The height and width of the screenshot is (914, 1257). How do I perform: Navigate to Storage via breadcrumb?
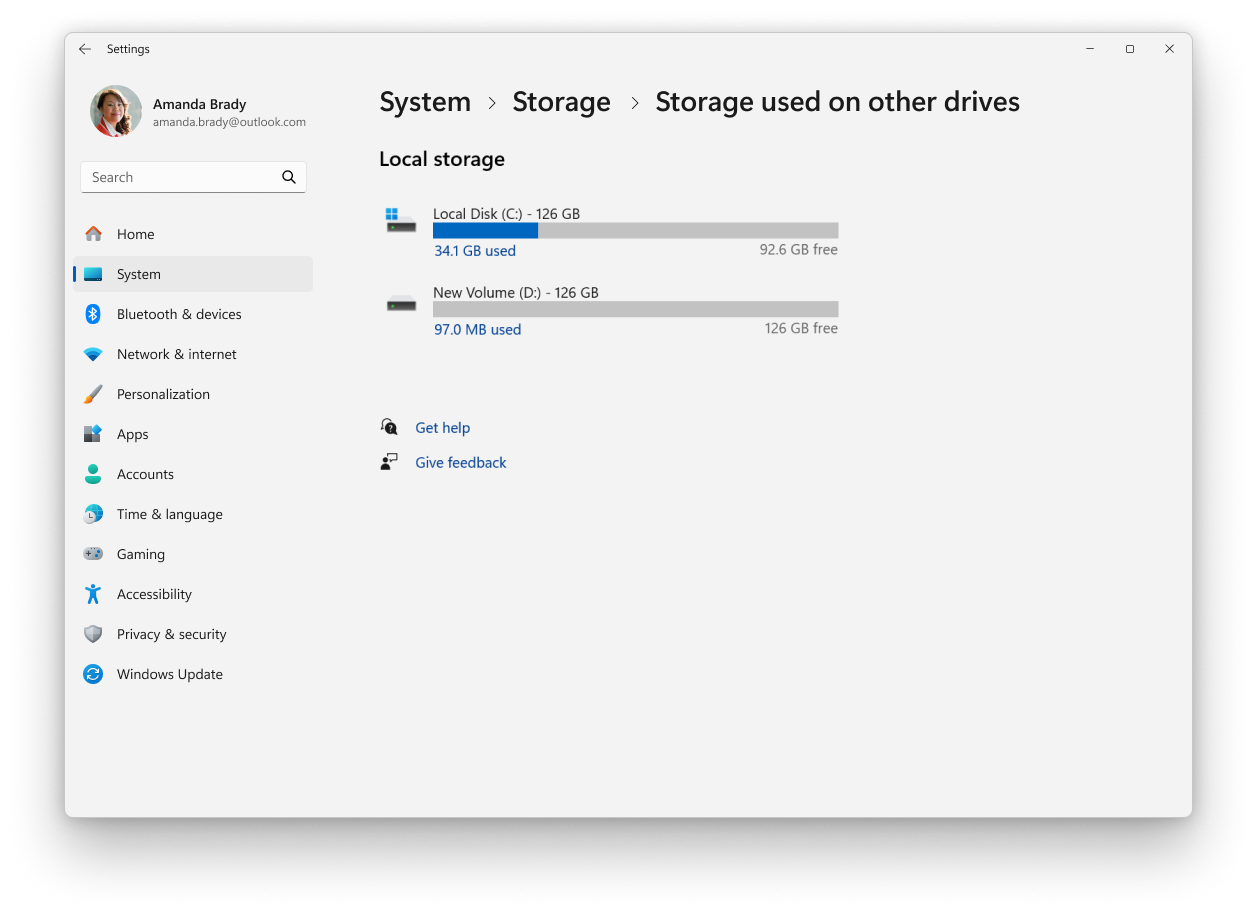[x=561, y=101]
